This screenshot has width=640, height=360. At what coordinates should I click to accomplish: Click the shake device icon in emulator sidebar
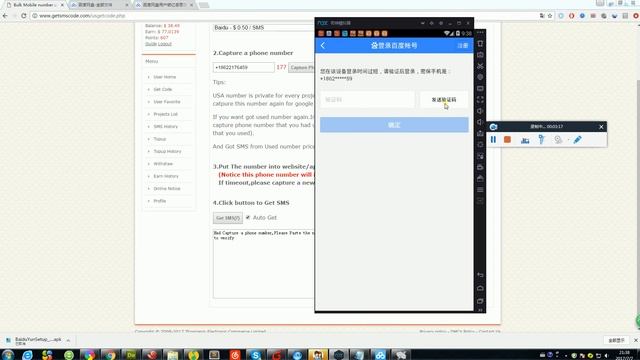click(x=480, y=43)
